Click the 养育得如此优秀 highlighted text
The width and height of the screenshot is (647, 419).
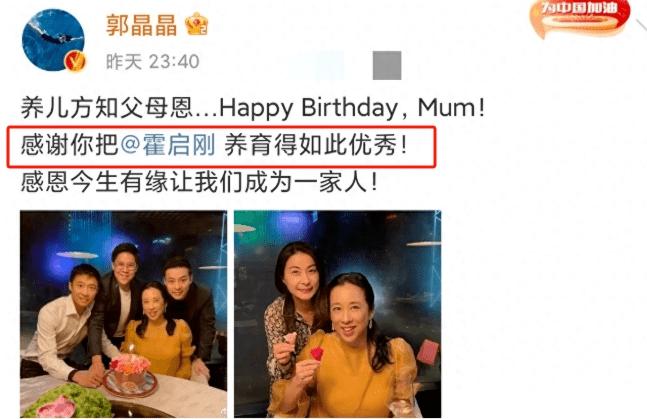click(x=316, y=145)
